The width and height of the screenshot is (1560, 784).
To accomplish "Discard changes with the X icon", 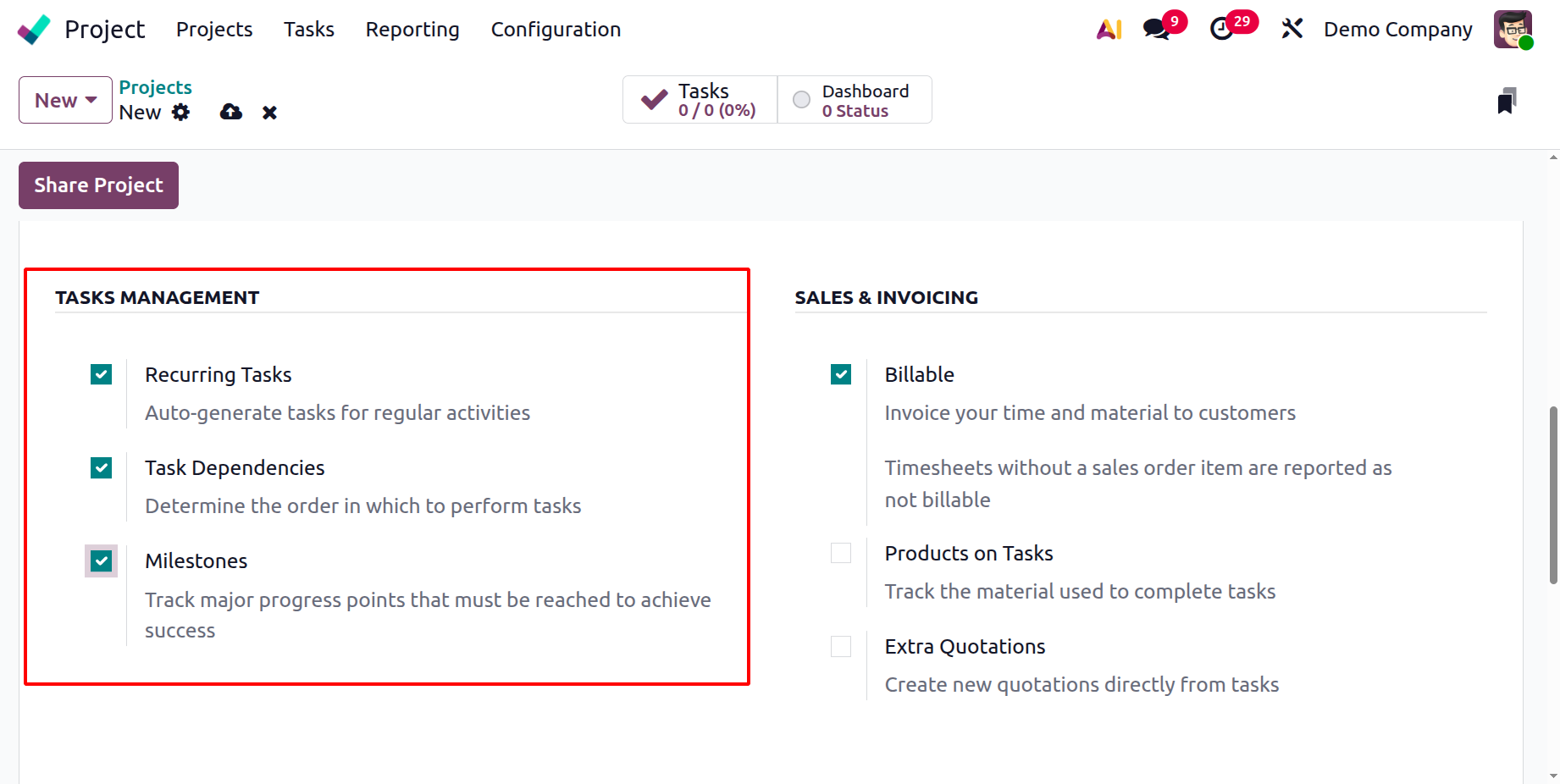I will [269, 113].
